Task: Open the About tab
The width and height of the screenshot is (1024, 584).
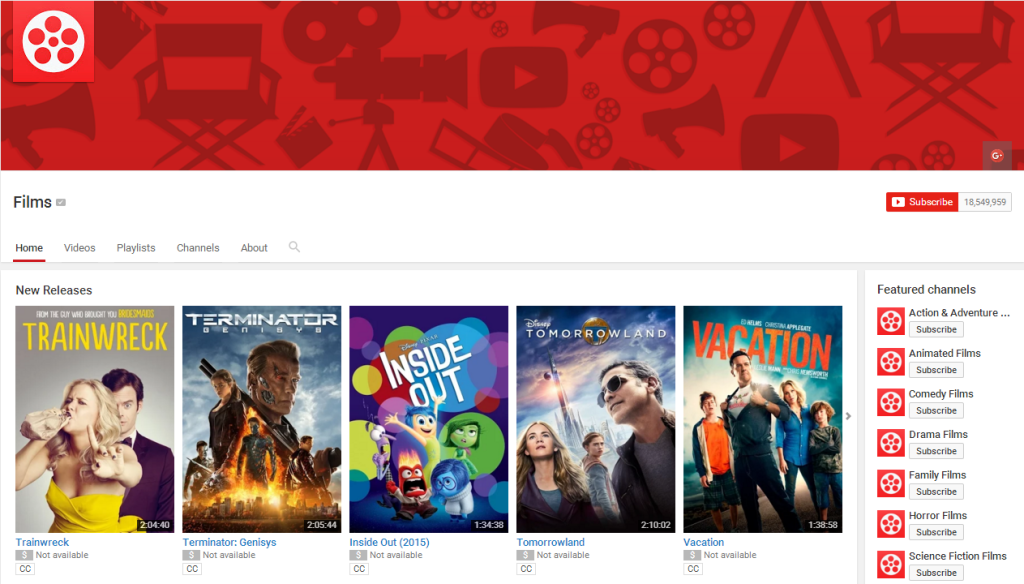Action: pyautogui.click(x=254, y=247)
